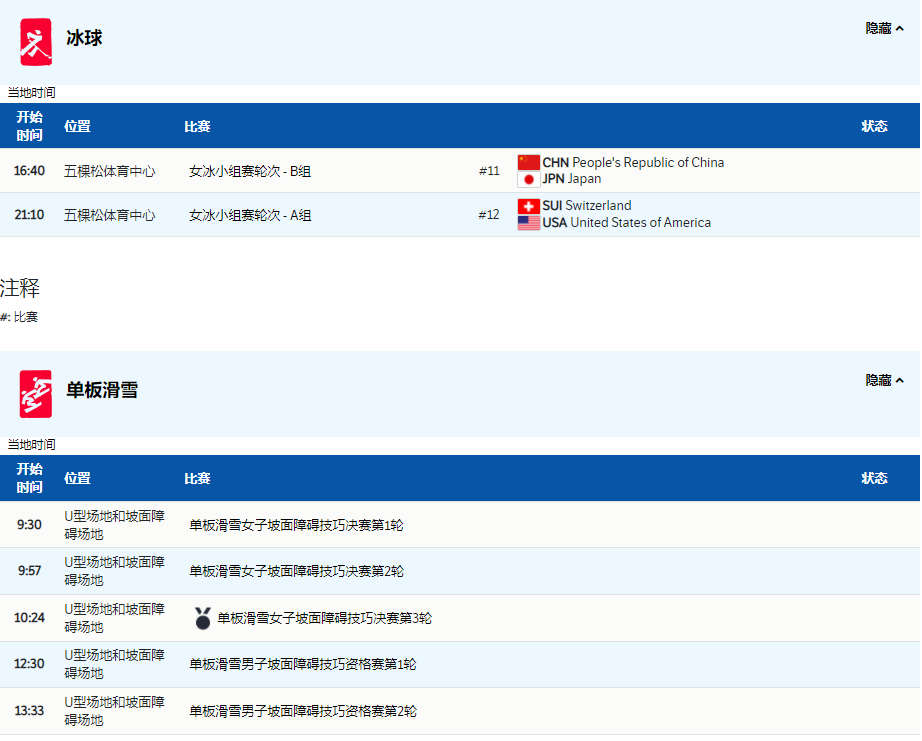Click the ice hockey sport icon

tap(36, 42)
